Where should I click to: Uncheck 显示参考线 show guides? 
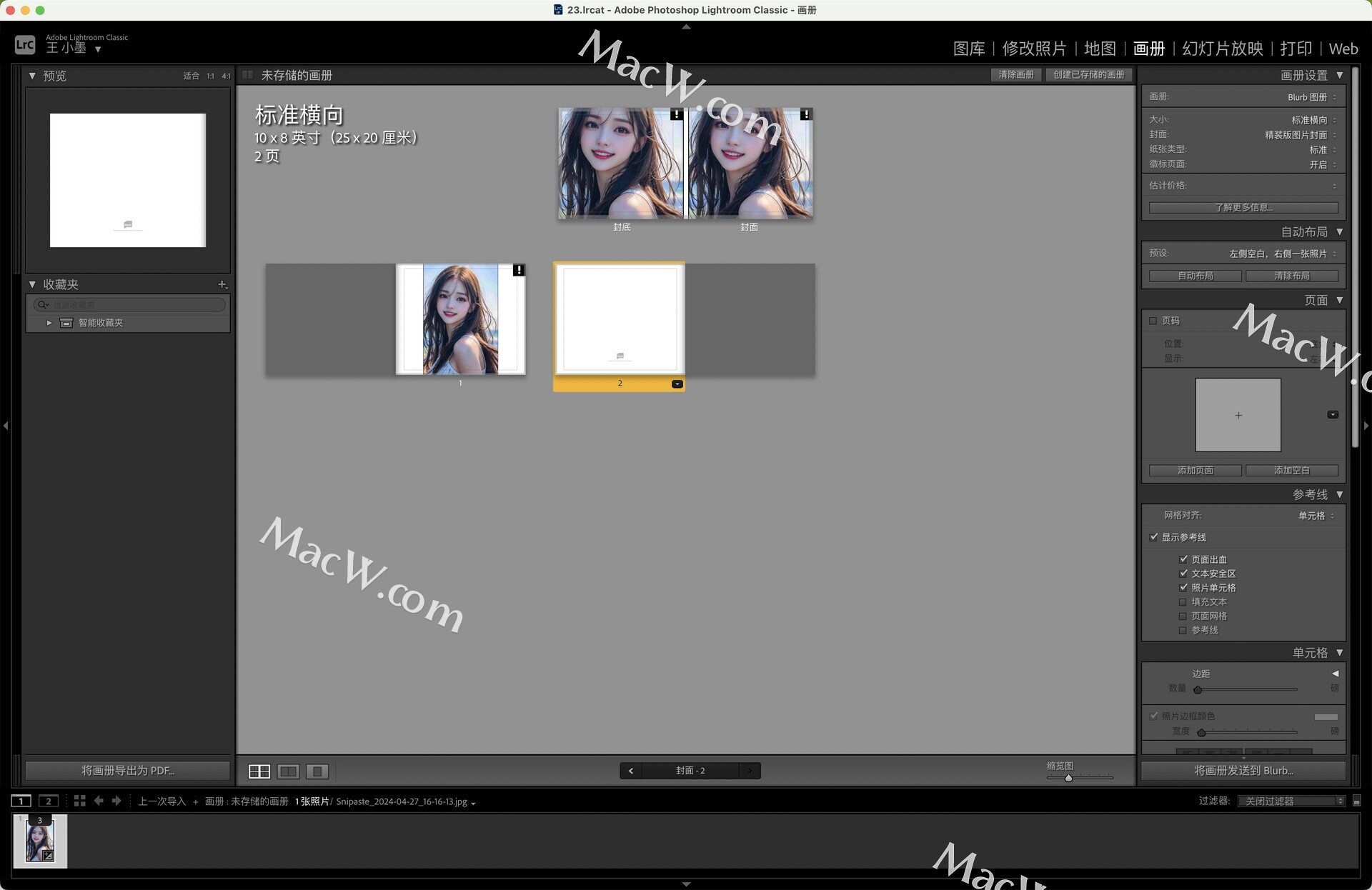coord(1153,537)
